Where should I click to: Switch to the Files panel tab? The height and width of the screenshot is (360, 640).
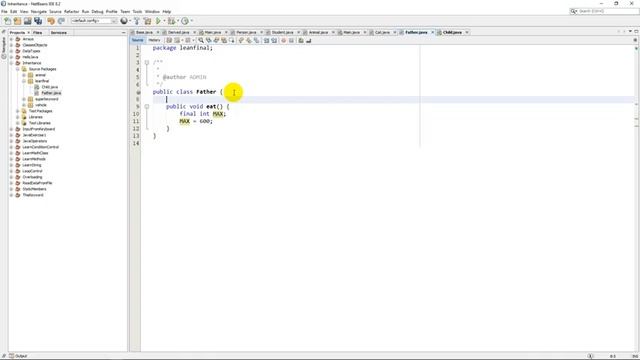click(x=38, y=32)
